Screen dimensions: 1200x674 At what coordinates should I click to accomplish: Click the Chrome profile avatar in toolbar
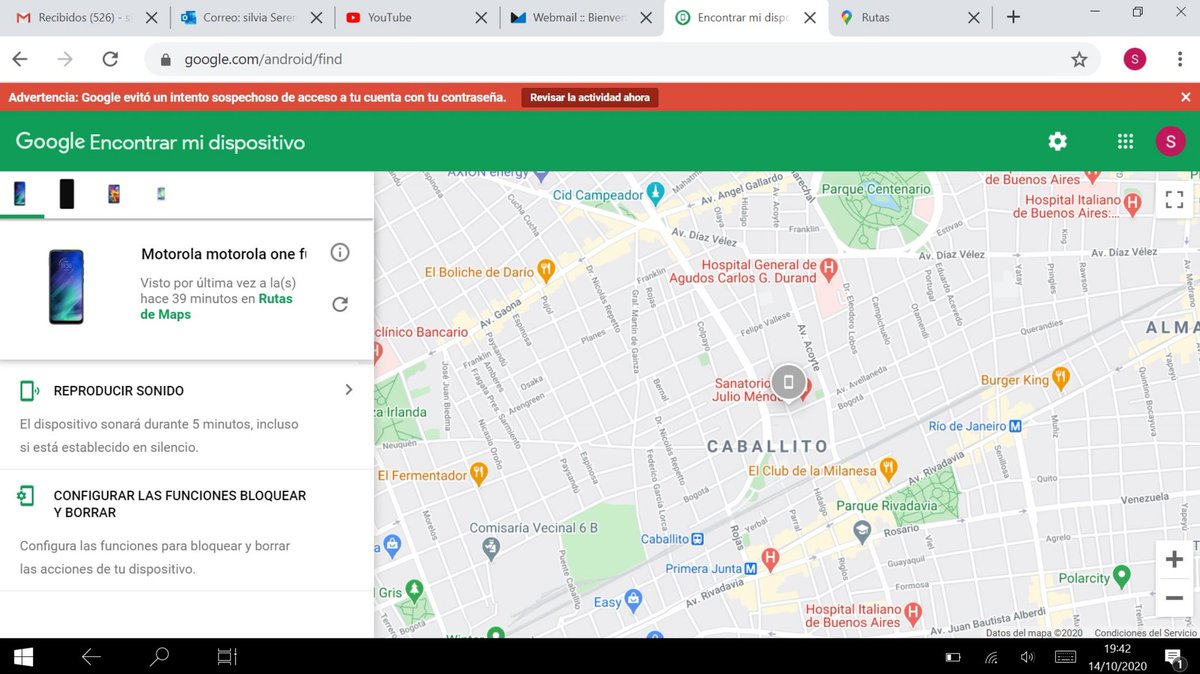[x=1134, y=59]
